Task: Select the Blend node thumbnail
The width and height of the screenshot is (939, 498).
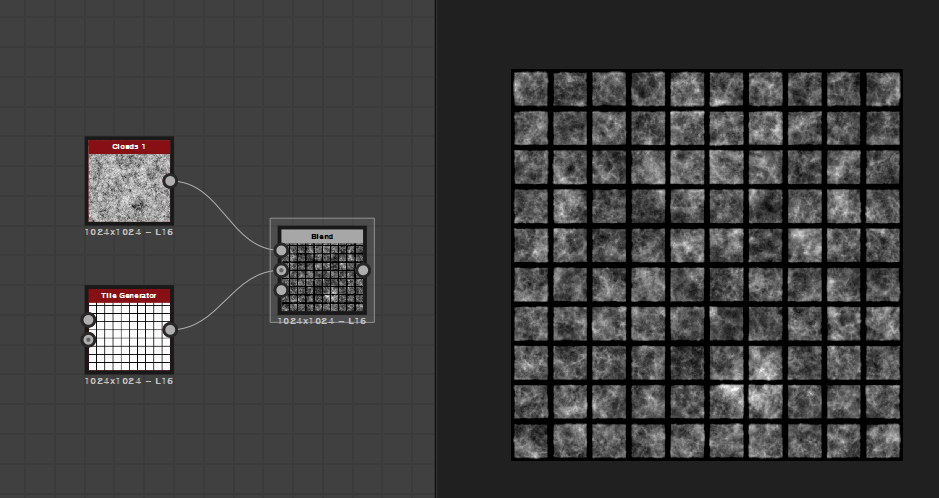Action: coord(322,278)
